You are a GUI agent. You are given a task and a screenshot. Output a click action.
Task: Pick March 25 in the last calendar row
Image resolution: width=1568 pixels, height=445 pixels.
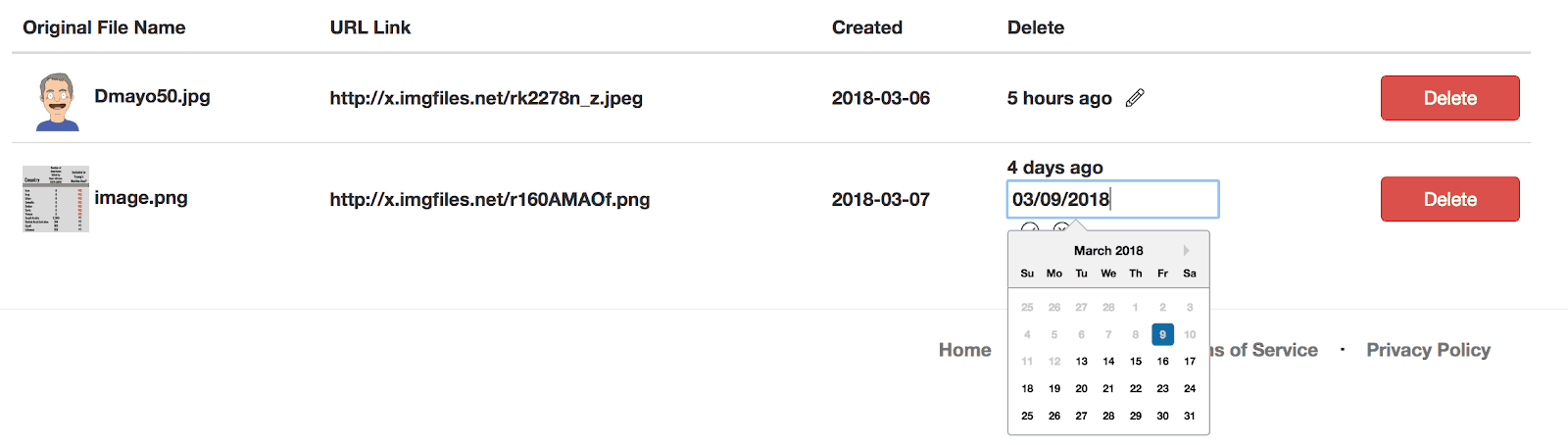pos(1027,416)
